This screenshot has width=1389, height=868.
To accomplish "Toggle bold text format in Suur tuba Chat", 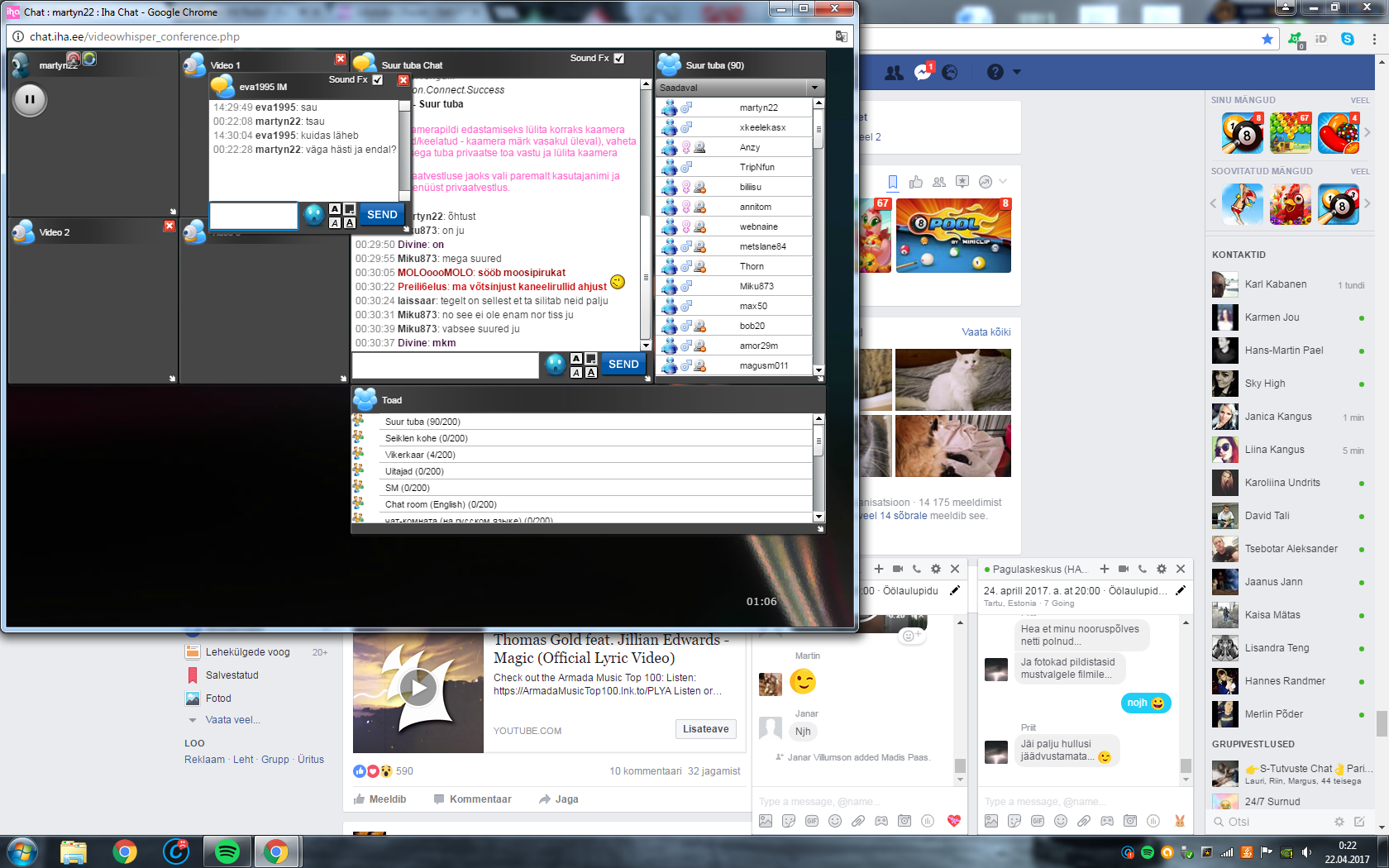I will [x=576, y=358].
